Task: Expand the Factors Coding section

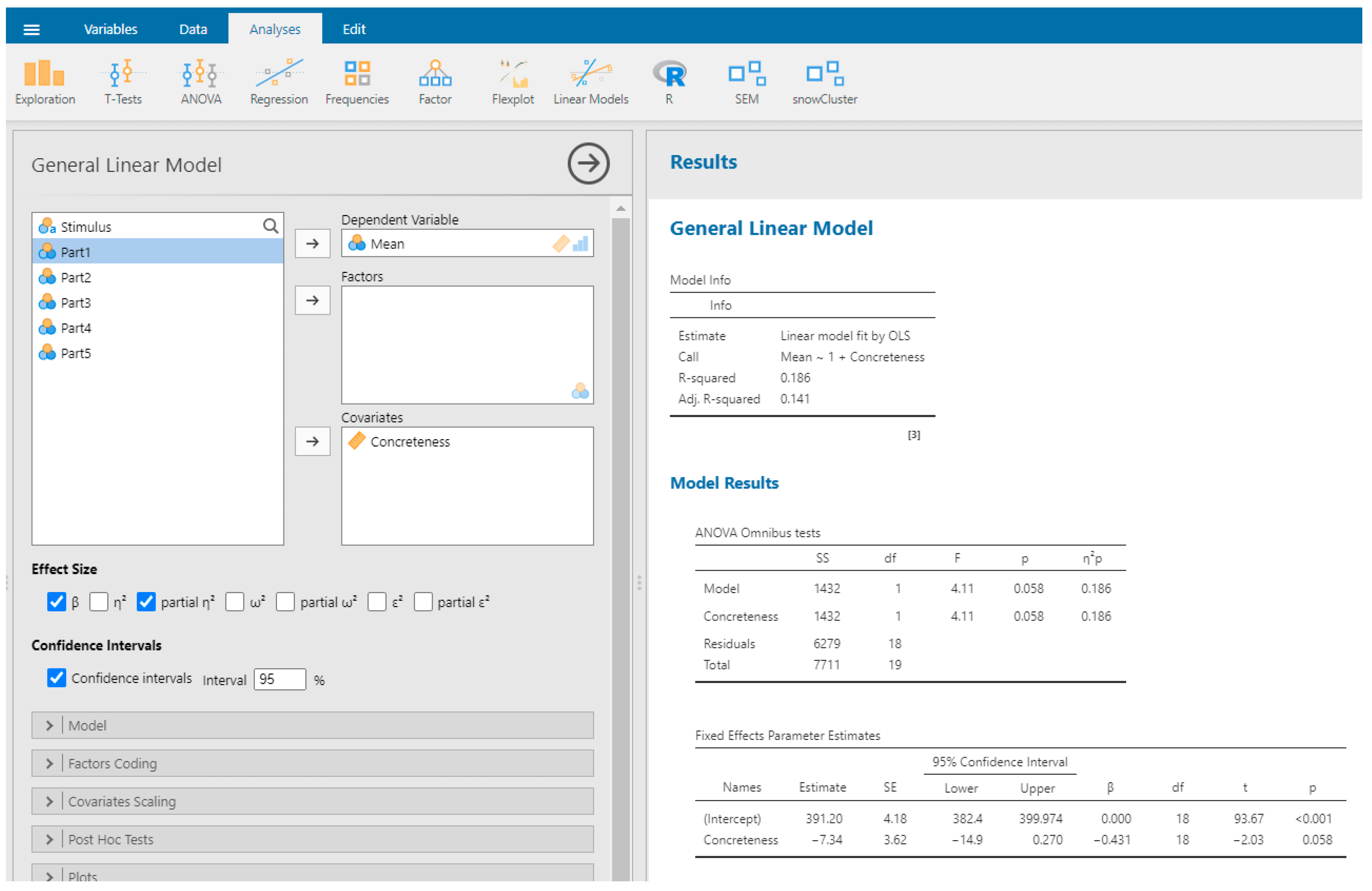Action: tap(312, 763)
